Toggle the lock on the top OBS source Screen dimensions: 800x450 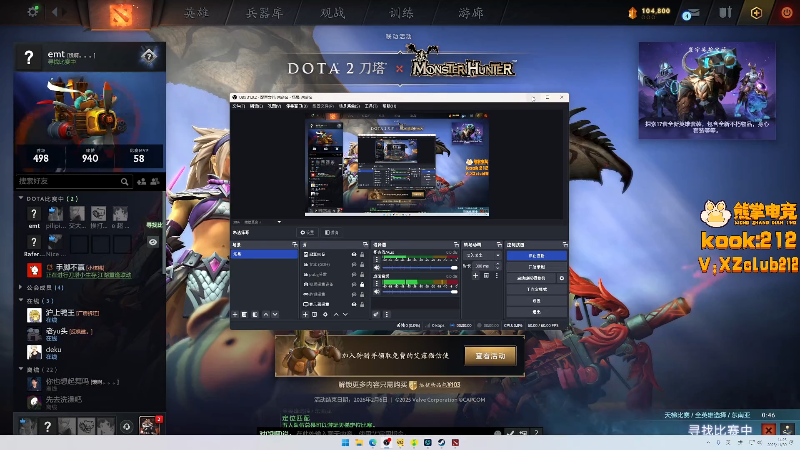(x=362, y=254)
